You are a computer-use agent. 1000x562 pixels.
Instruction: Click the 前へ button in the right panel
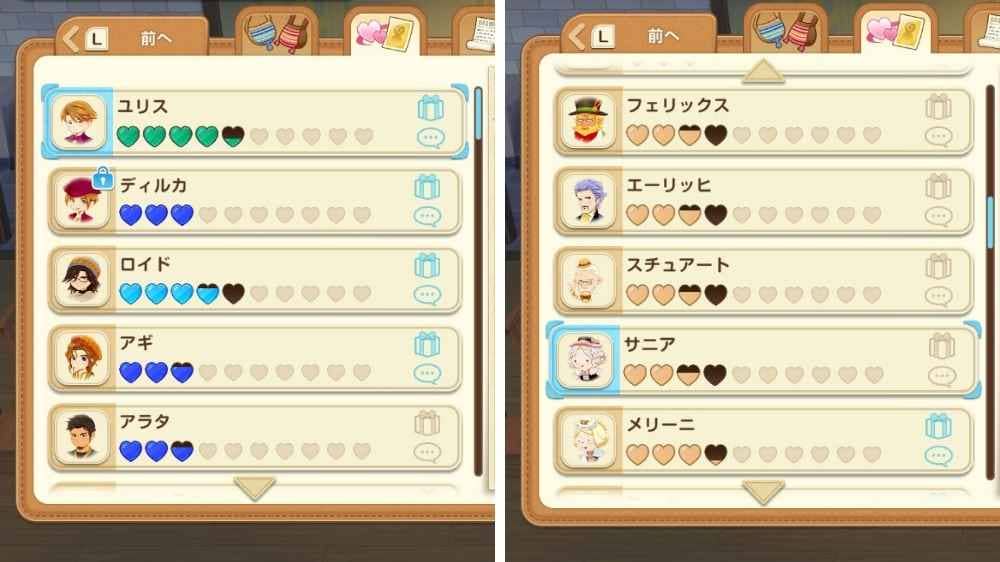[640, 36]
